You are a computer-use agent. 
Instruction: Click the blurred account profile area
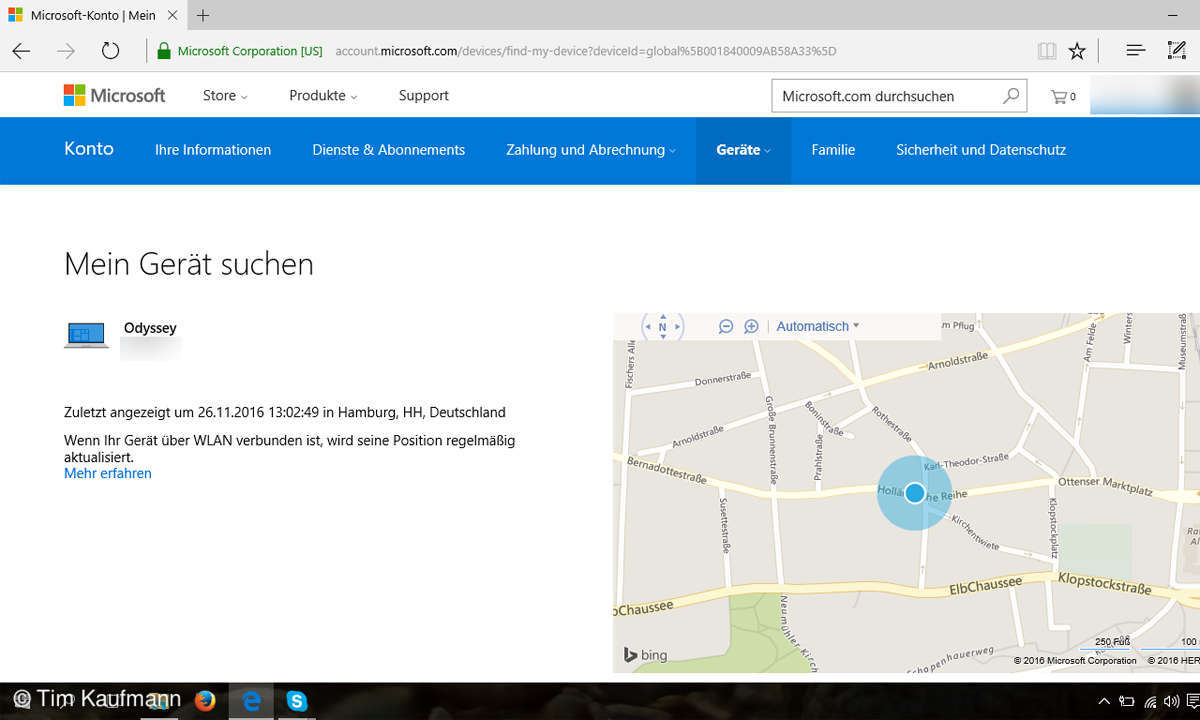[x=1145, y=96]
